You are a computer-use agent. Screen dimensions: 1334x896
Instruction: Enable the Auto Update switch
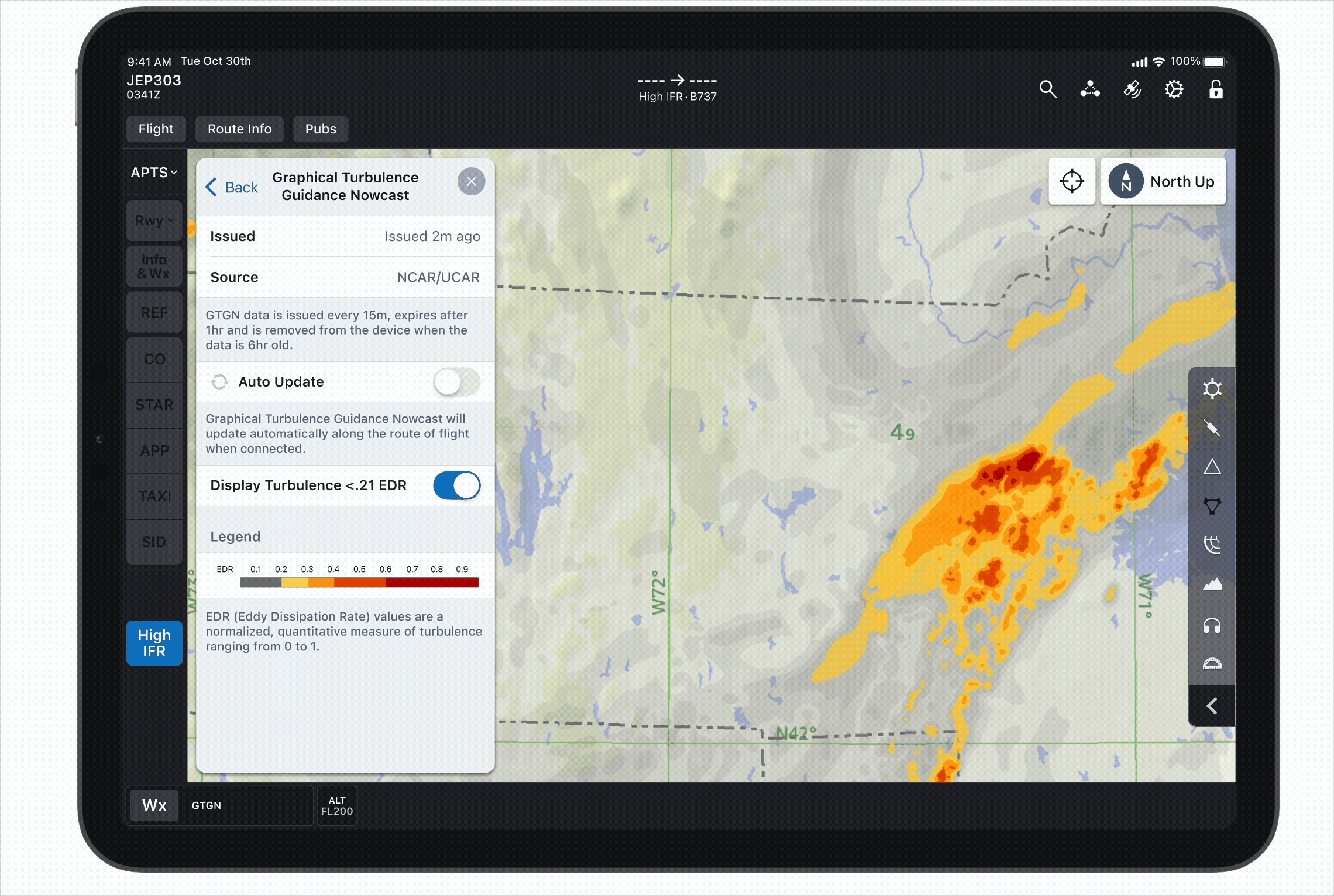457,382
